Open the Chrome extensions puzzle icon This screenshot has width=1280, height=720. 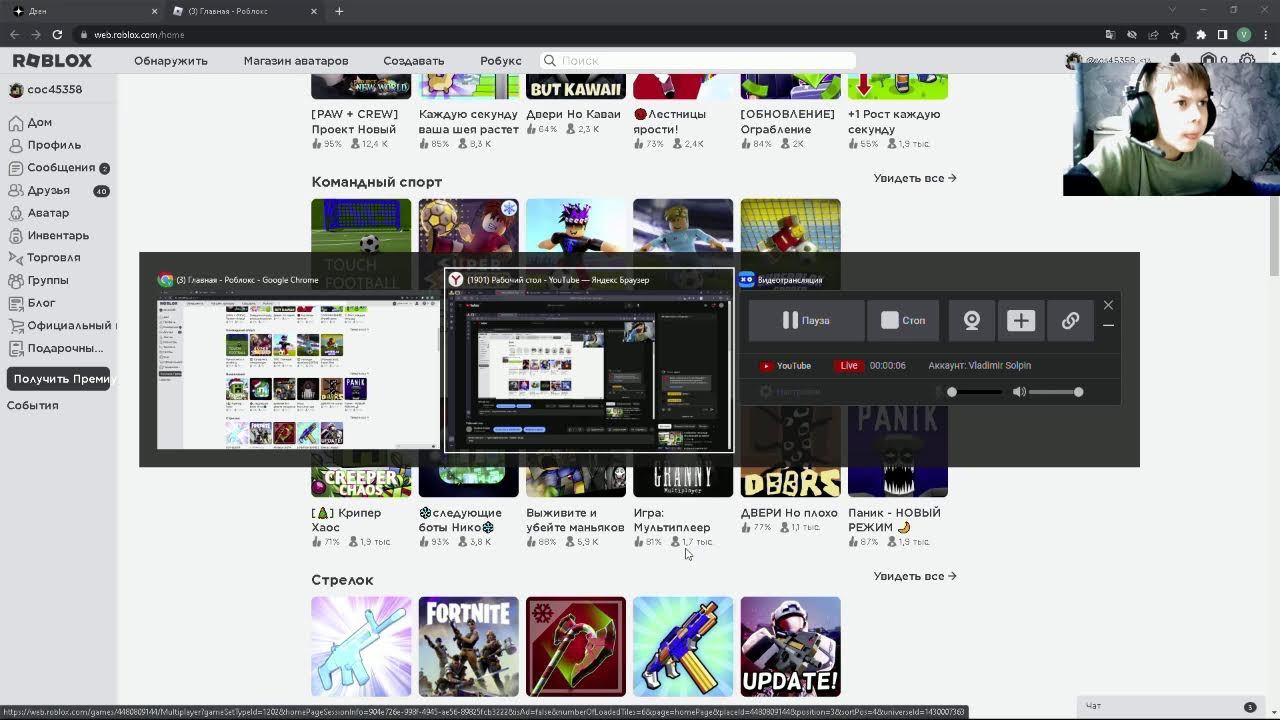point(1201,35)
